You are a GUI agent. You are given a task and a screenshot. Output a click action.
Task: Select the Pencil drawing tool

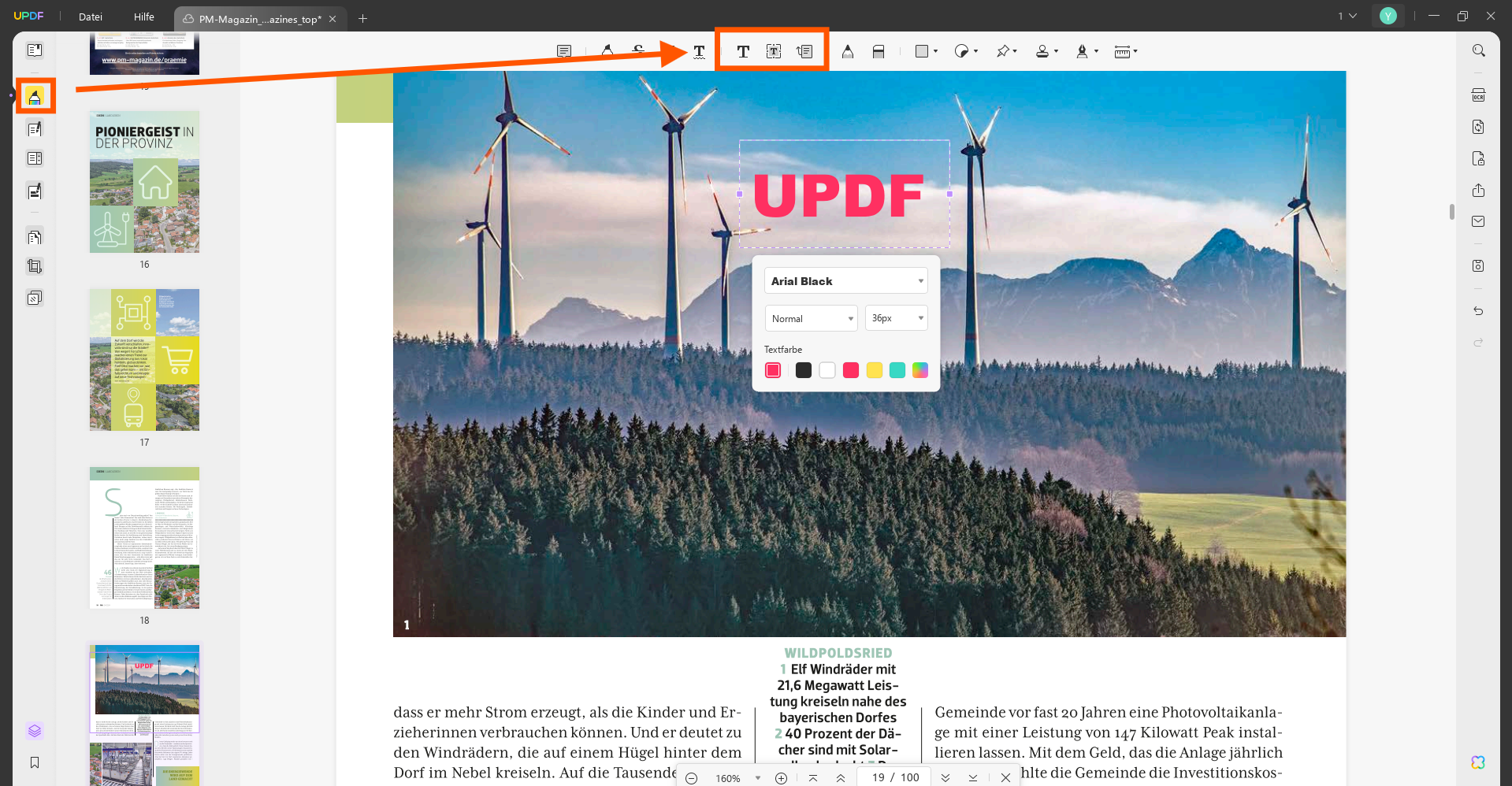848,52
